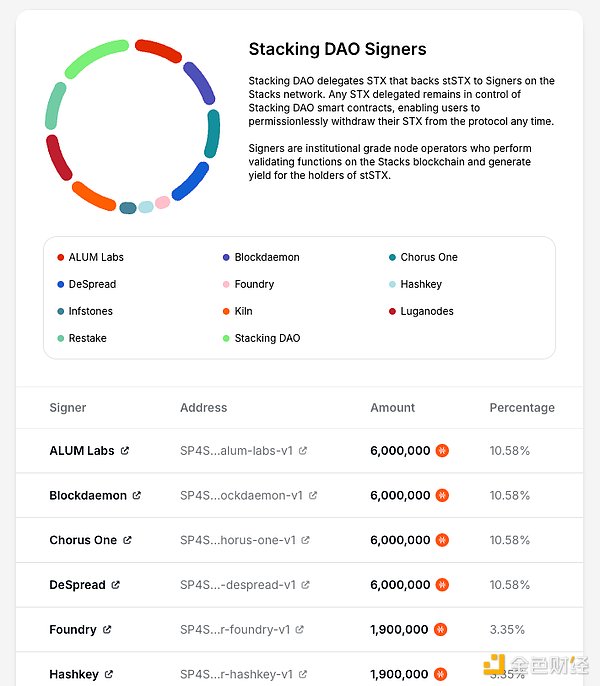Click STX token icon in ALUM Labs row
The image size is (600, 686).
point(442,451)
